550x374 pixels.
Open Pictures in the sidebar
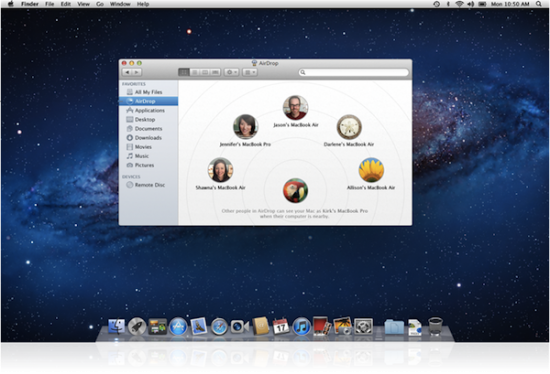coord(148,165)
